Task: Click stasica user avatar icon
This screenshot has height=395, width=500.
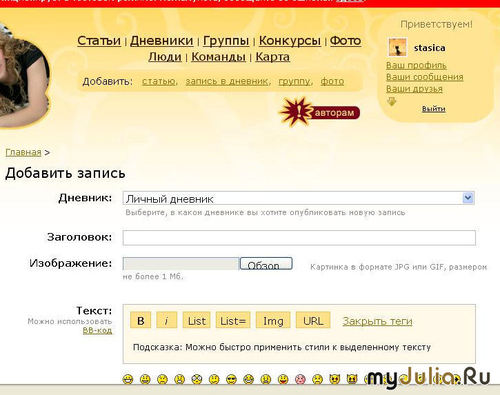Action: 397,47
